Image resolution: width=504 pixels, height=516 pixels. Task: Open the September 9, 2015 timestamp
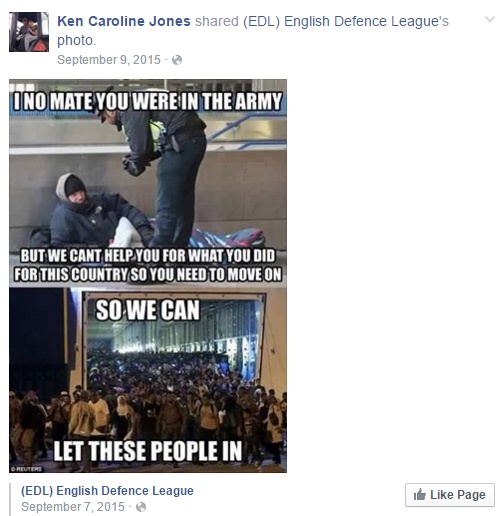coord(109,60)
